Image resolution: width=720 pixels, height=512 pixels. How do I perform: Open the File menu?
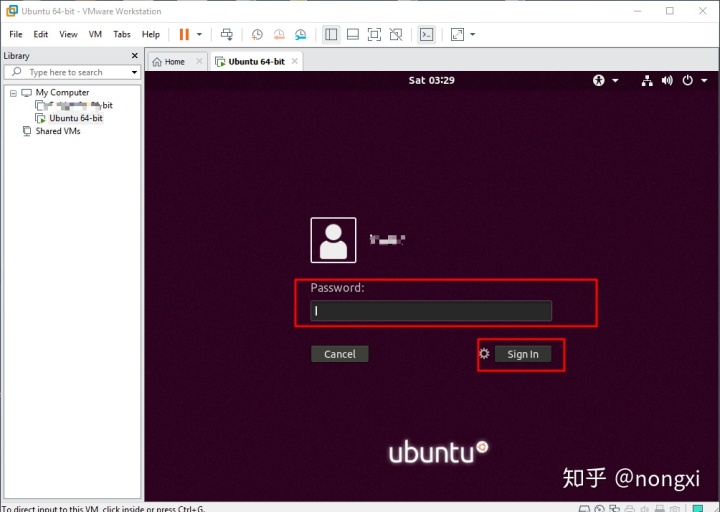(x=16, y=34)
